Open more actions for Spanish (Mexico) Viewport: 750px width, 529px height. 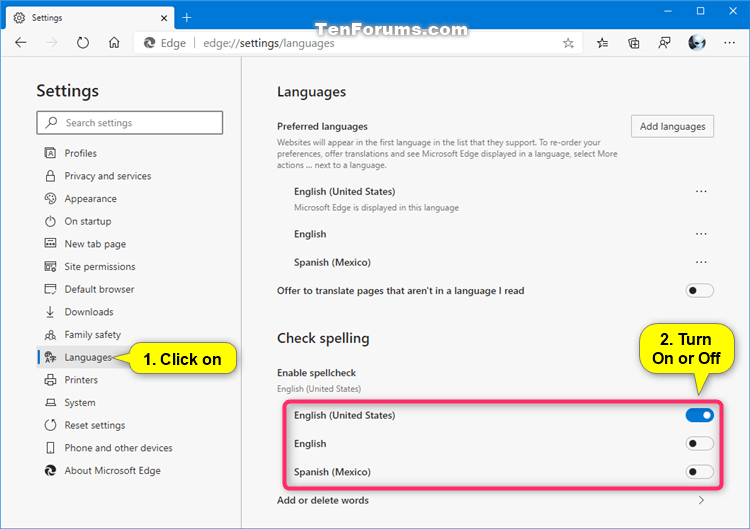click(701, 262)
